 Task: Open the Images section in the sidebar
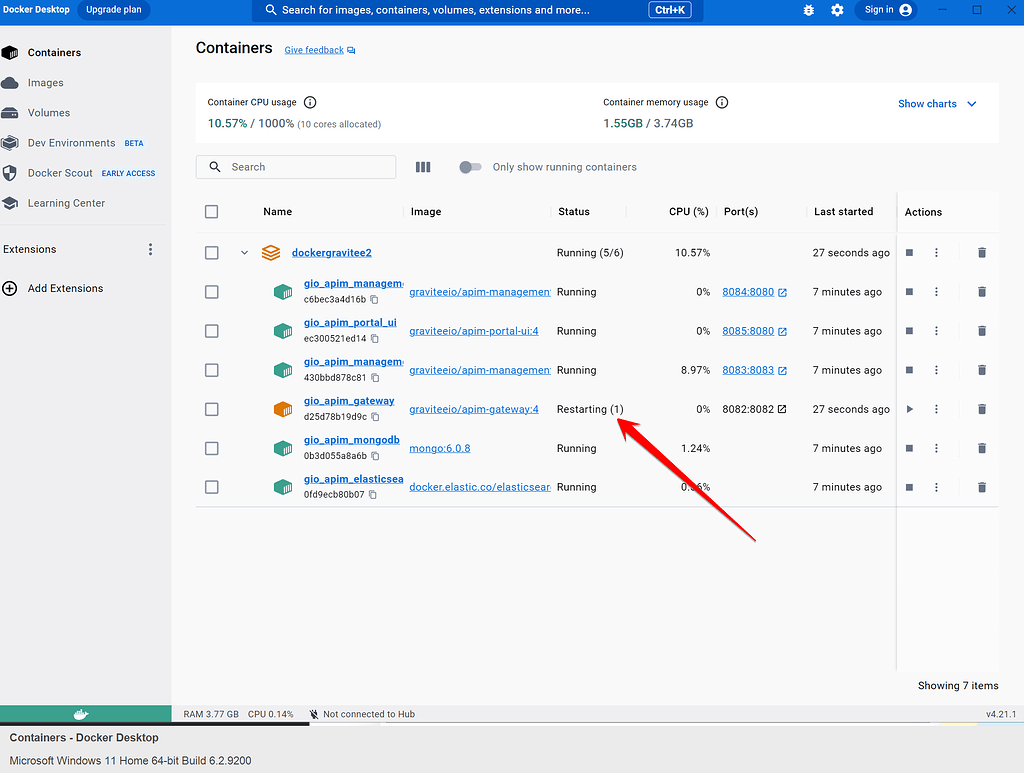pyautogui.click(x=46, y=82)
